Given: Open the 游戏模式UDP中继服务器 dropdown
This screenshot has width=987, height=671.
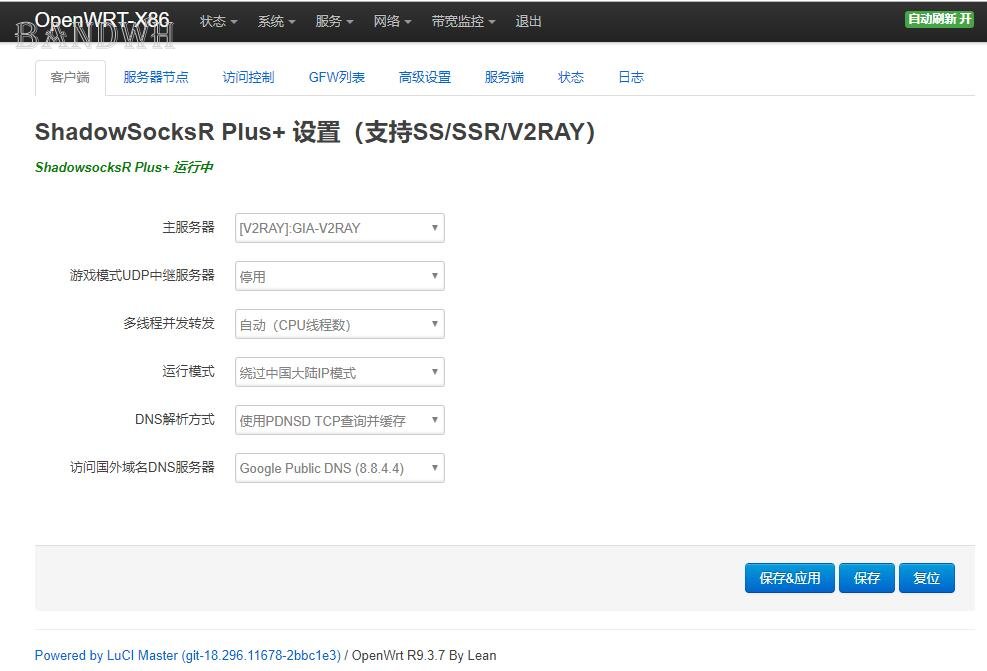Looking at the screenshot, I should 340,276.
